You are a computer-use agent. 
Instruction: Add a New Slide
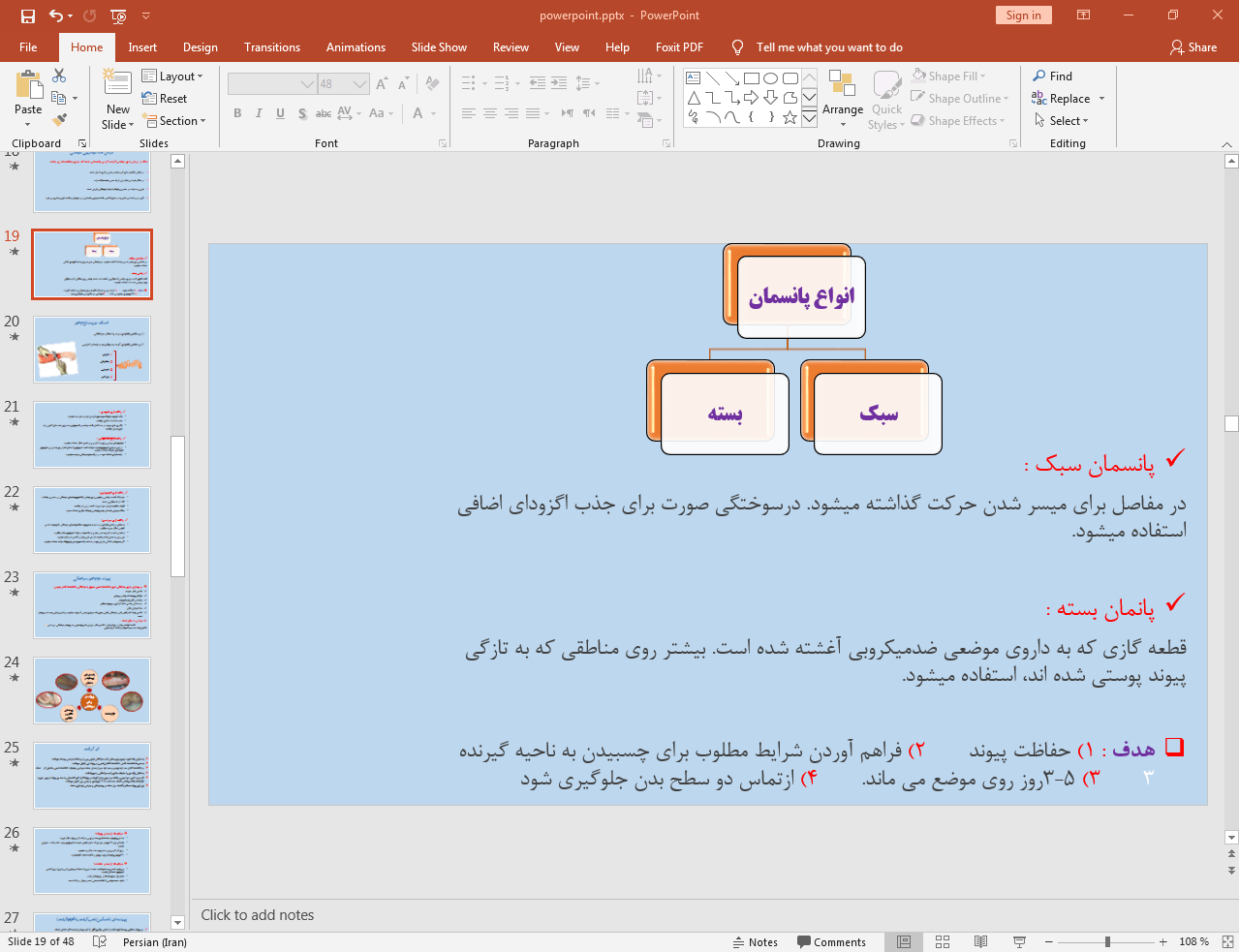[x=118, y=100]
